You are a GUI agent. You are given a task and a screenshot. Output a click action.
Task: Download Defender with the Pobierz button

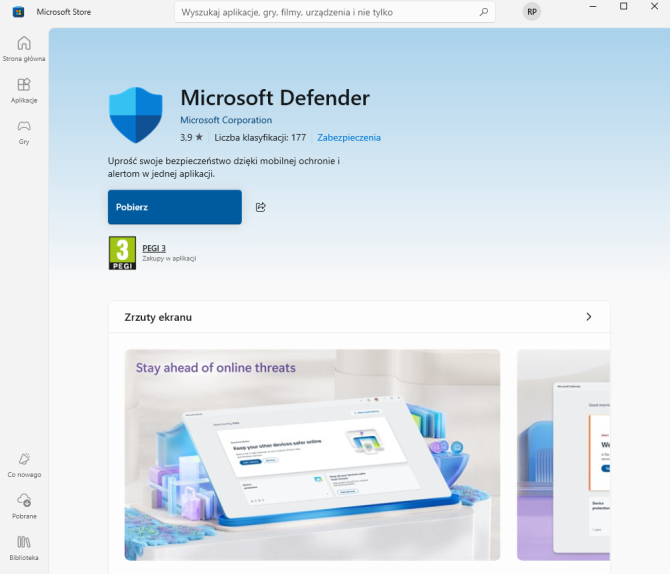[175, 207]
